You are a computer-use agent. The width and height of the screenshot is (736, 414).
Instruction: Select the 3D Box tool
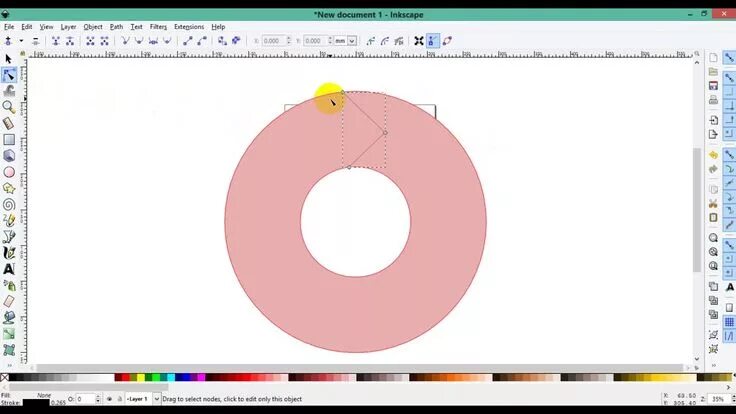pyautogui.click(x=9, y=155)
